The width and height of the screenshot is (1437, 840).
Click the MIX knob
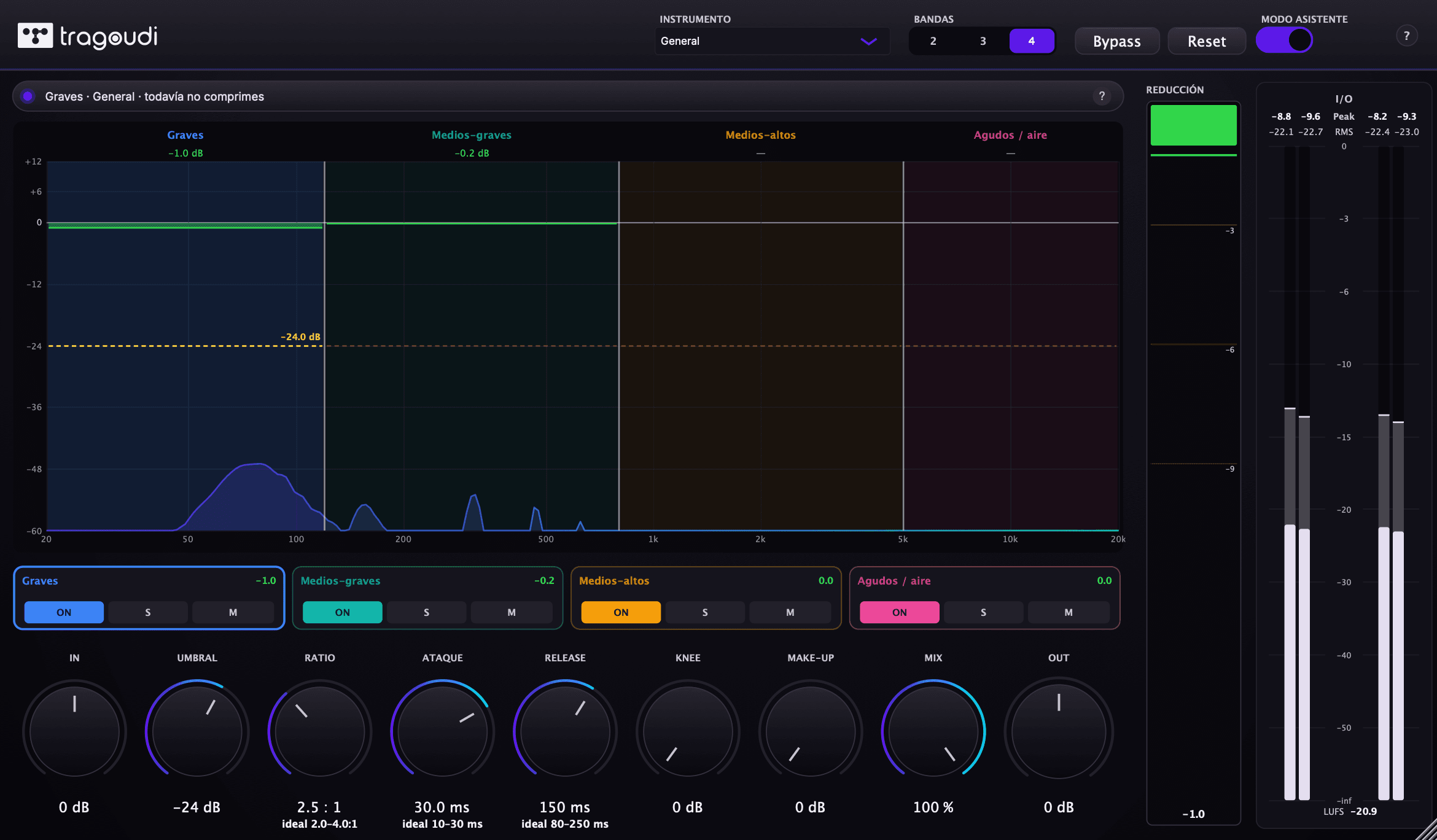click(933, 730)
